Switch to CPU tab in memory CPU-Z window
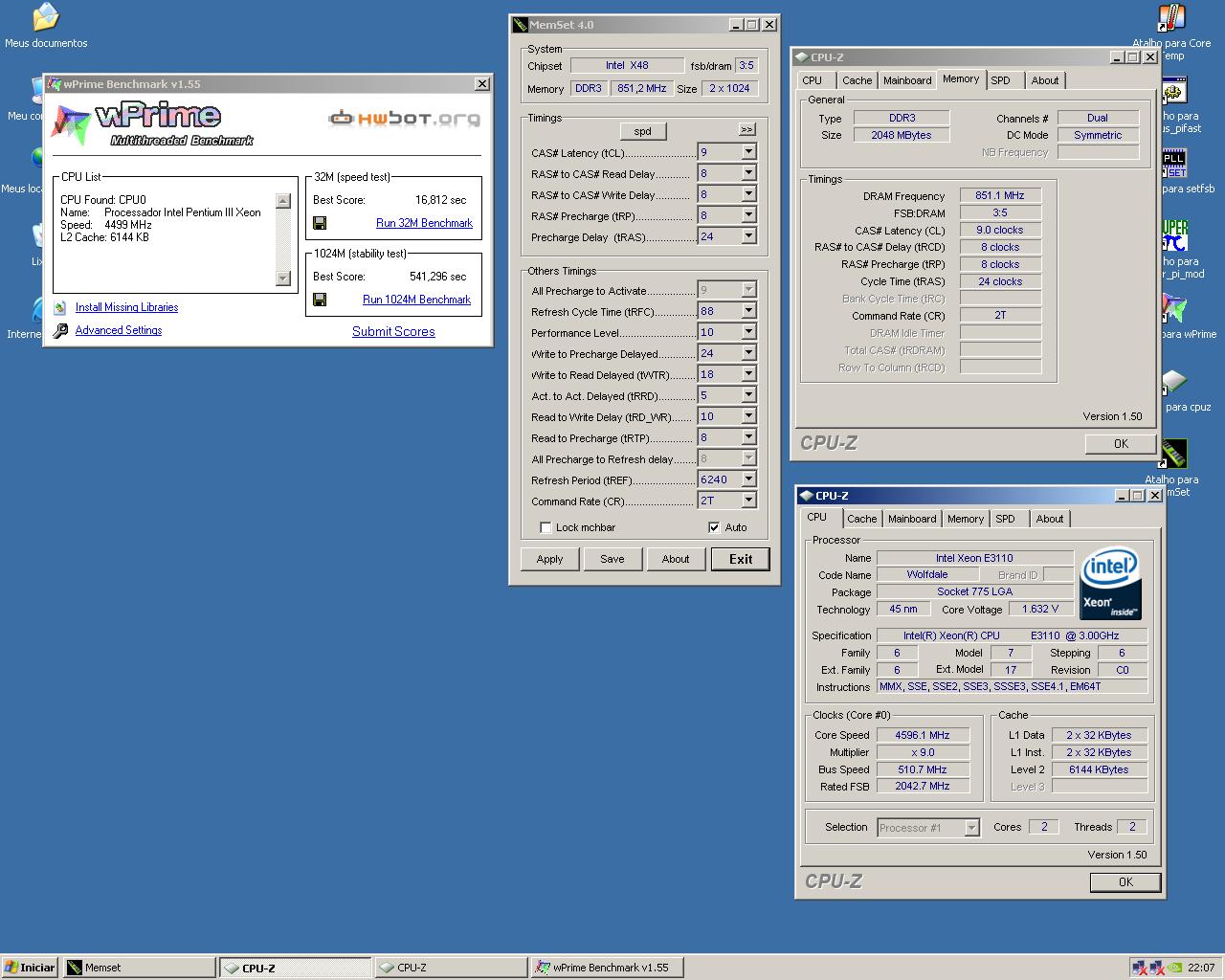The image size is (1225, 980). (x=813, y=80)
